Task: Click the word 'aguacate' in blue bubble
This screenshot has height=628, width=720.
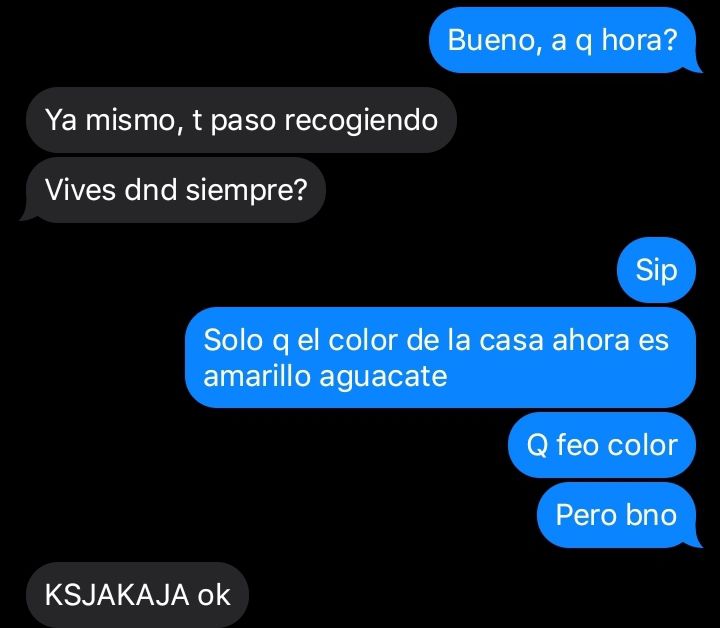Action: (x=383, y=378)
